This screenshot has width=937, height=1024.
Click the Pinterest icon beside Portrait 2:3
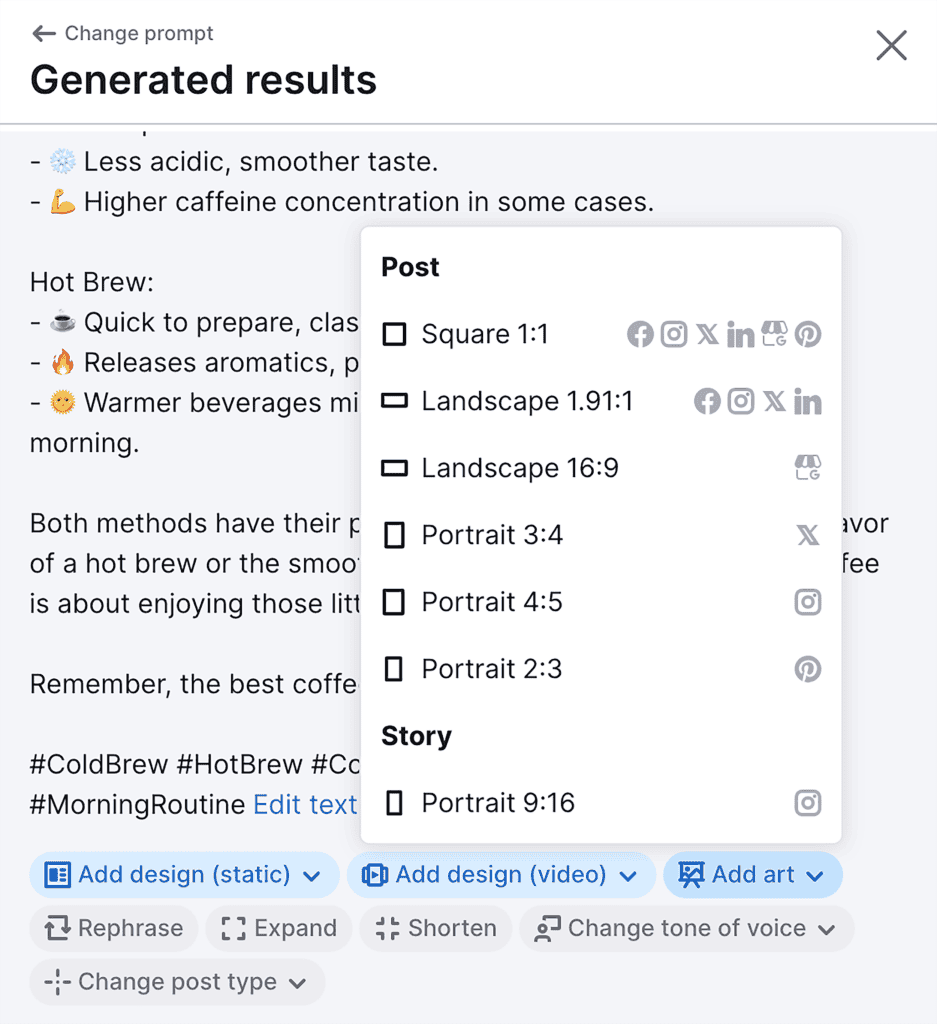[808, 669]
